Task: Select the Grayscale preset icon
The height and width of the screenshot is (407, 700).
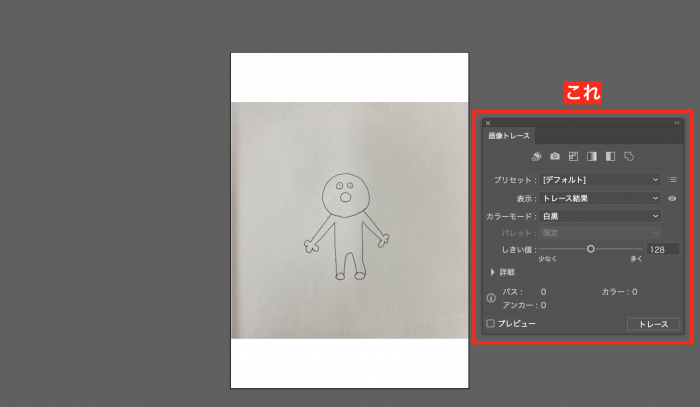Action: click(x=591, y=157)
